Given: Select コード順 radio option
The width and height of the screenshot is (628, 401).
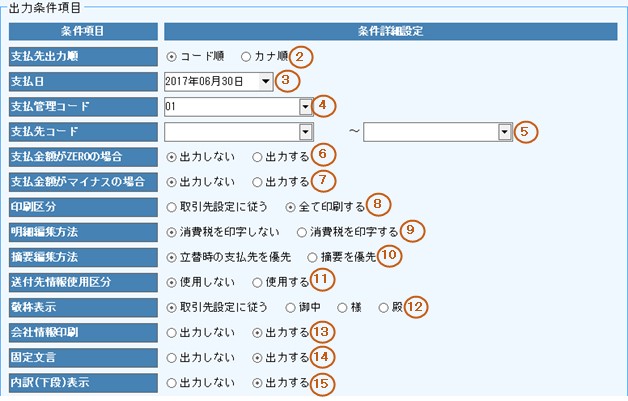Looking at the screenshot, I should point(171,56).
